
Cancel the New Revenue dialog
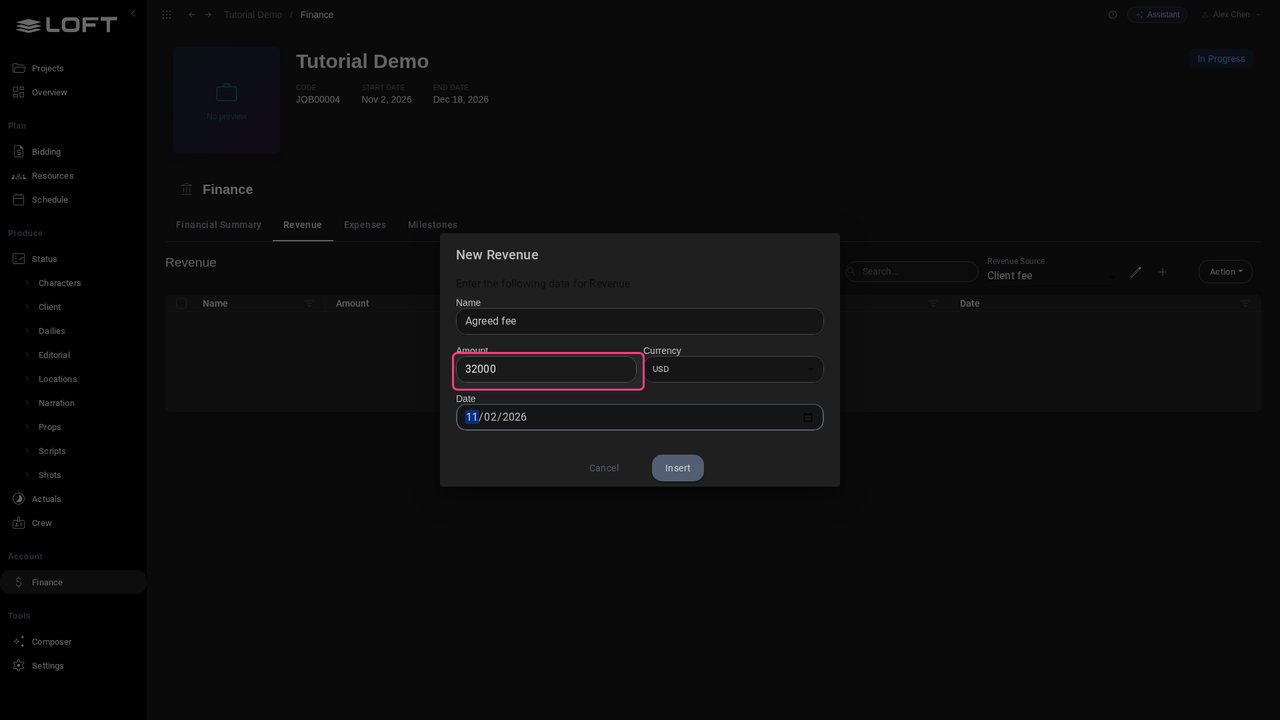pyautogui.click(x=604, y=468)
